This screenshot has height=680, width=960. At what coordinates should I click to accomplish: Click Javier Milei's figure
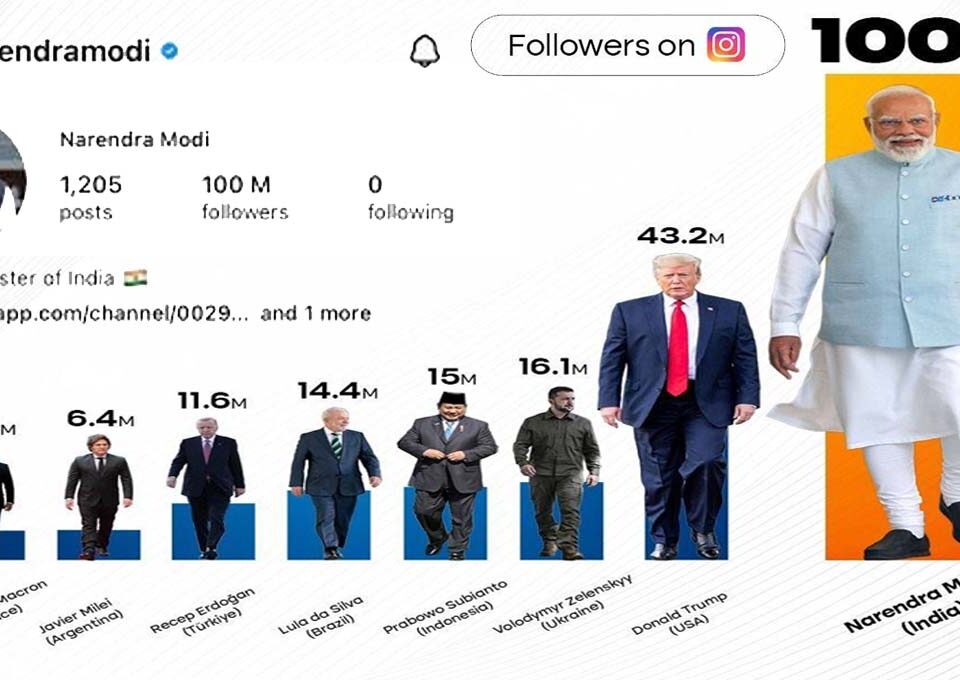point(98,495)
